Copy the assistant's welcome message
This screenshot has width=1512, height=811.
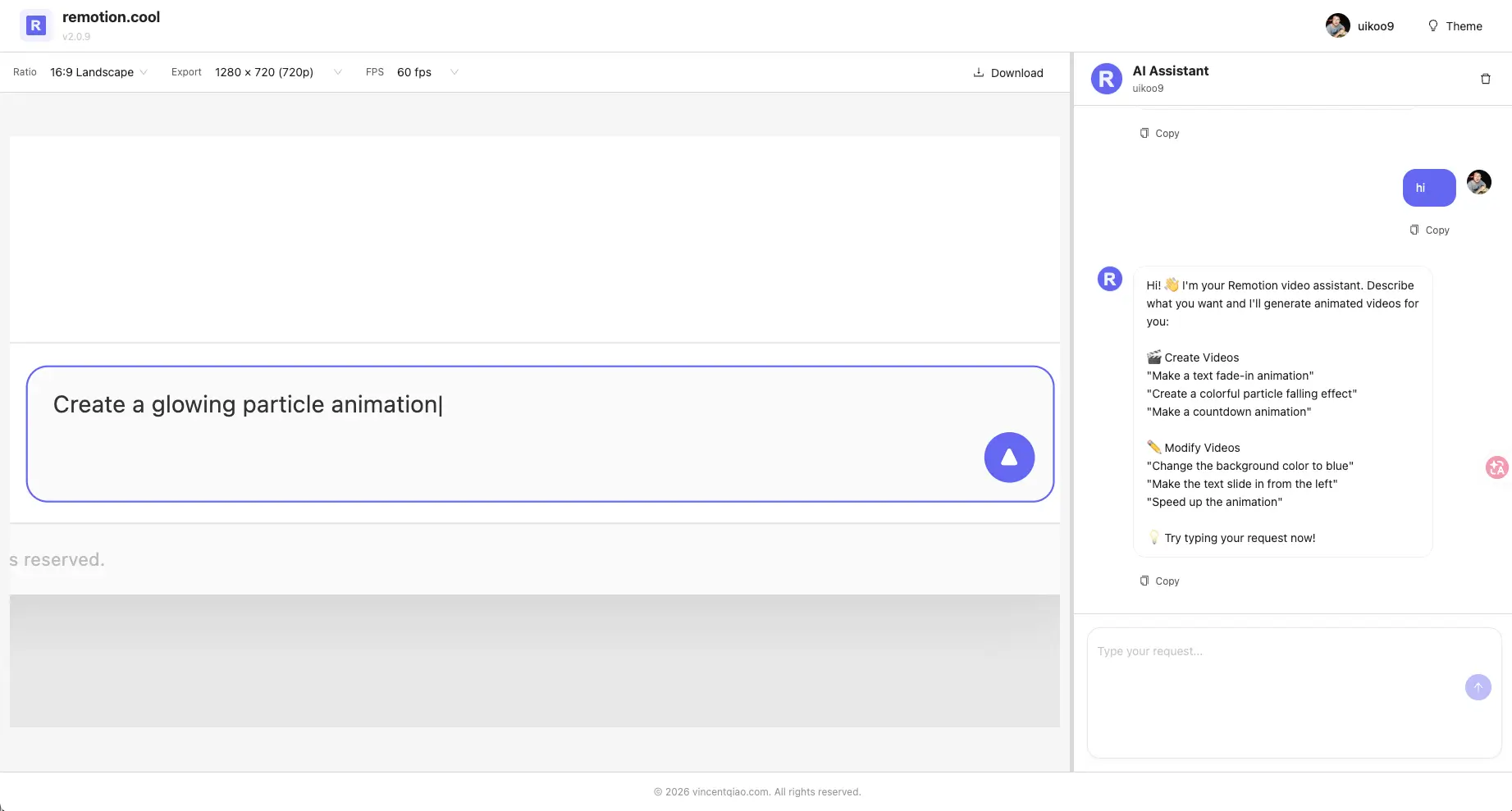pyautogui.click(x=1158, y=580)
